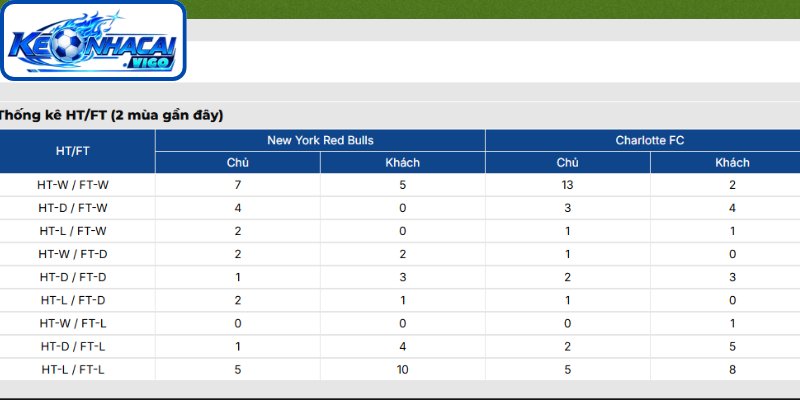800x400 pixels.
Task: Click the Thống kê HT/FT section title
Action: (111, 116)
